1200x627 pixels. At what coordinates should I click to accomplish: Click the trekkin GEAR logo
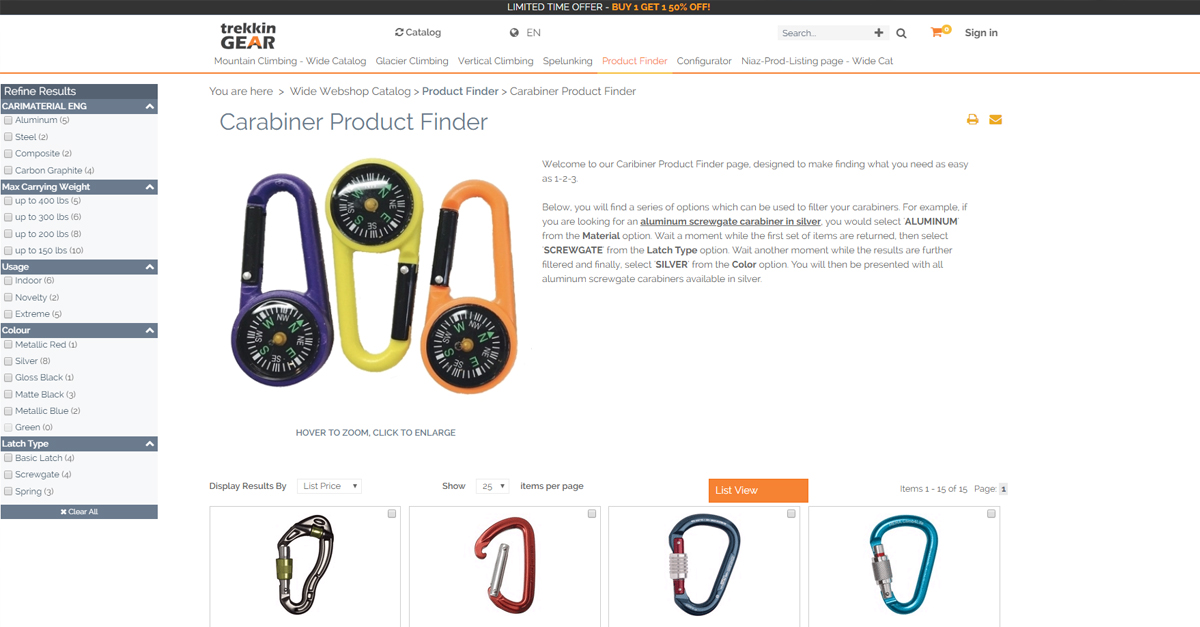pyautogui.click(x=248, y=36)
